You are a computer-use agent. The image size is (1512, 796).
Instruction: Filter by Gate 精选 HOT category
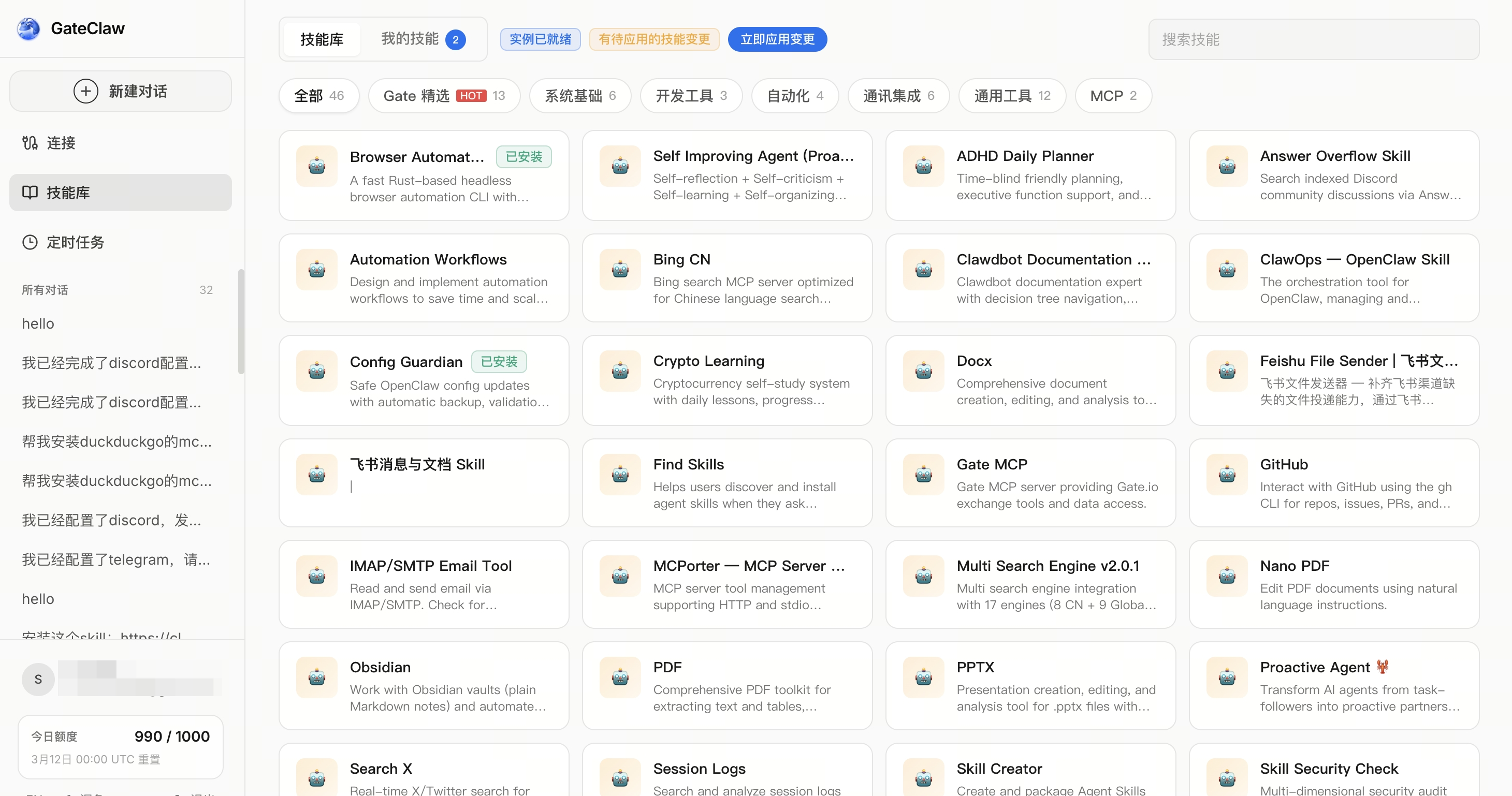[444, 96]
